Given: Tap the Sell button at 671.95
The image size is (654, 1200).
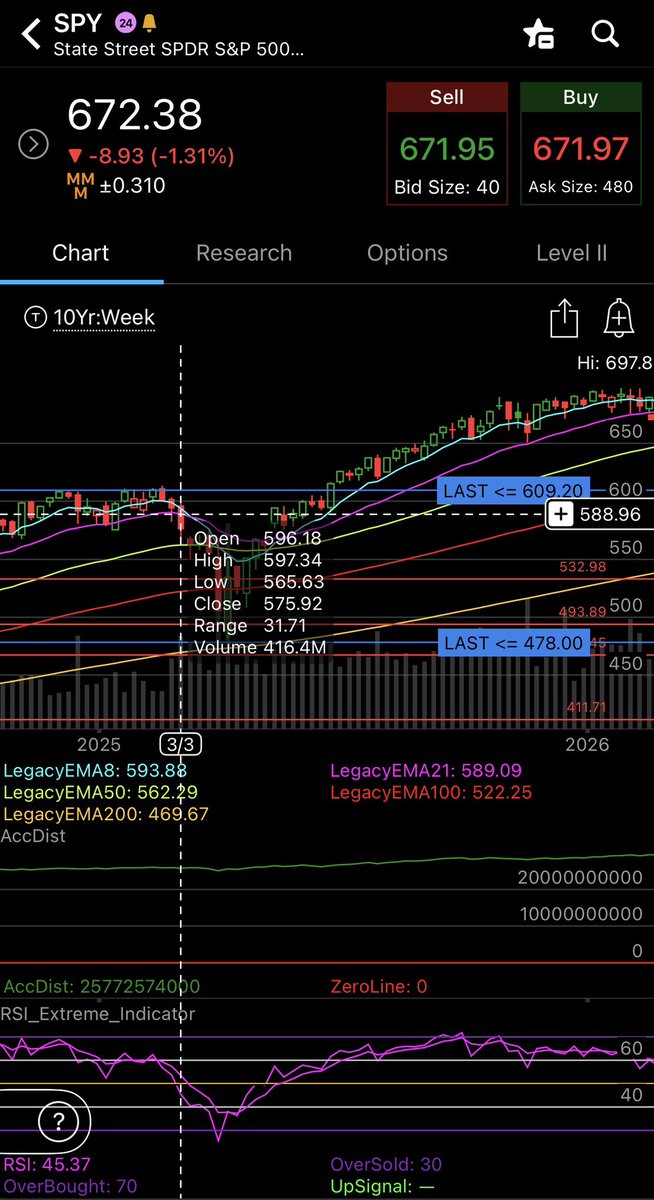Looking at the screenshot, I should coord(446,144).
